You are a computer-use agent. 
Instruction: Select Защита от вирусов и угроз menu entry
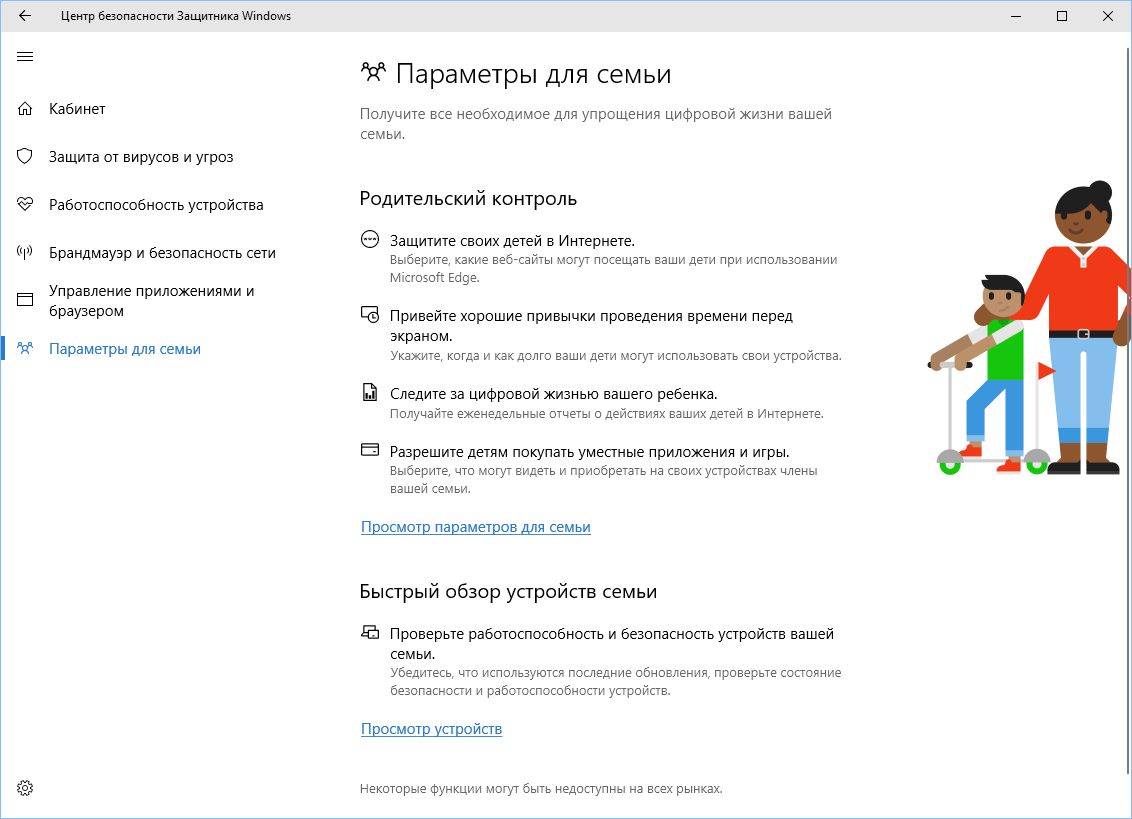pos(133,157)
